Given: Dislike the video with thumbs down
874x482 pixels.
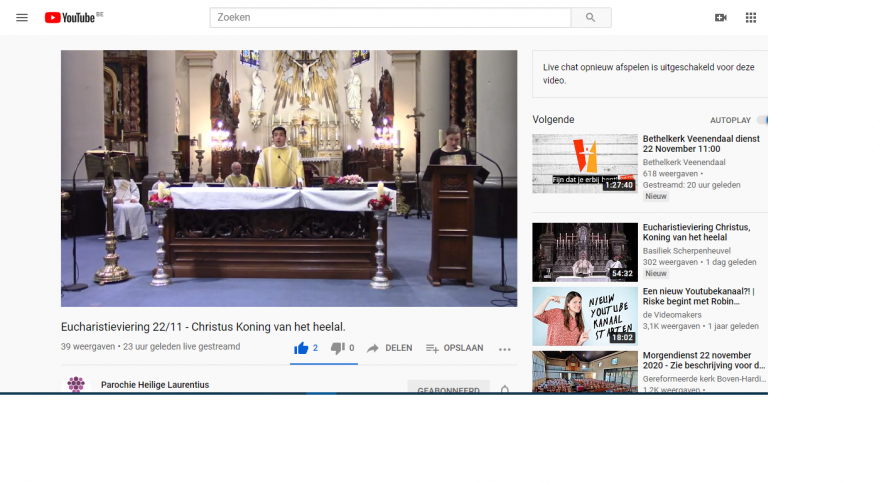Looking at the screenshot, I should 337,348.
